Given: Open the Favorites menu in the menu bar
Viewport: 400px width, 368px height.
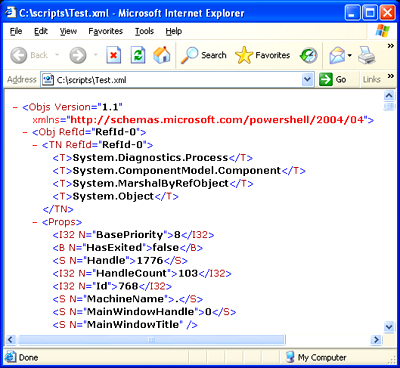Looking at the screenshot, I should point(105,31).
